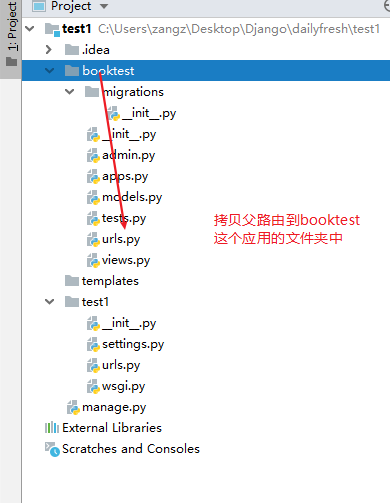Collapse the migrations folder chevron
This screenshot has width=390, height=503.
[x=69, y=92]
